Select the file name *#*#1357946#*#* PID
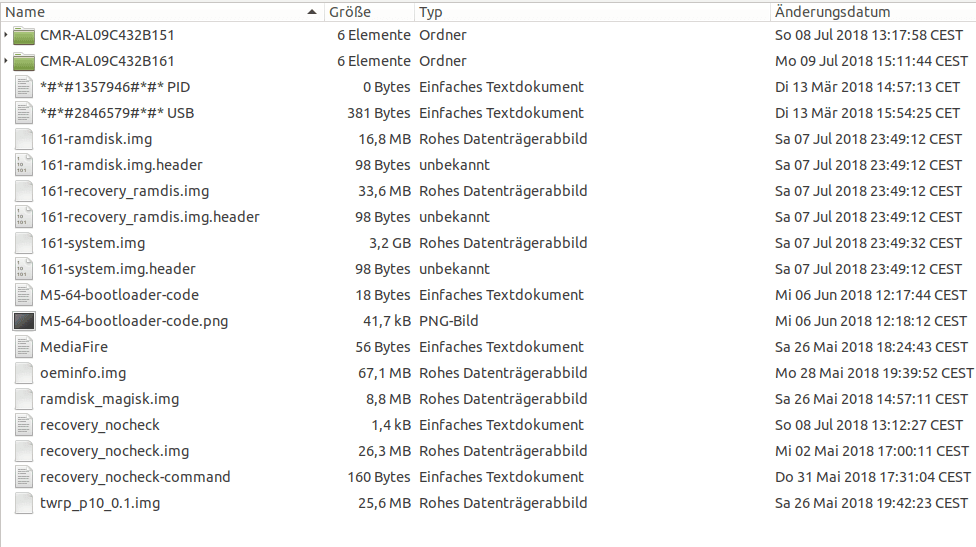This screenshot has width=976, height=547. [x=115, y=87]
